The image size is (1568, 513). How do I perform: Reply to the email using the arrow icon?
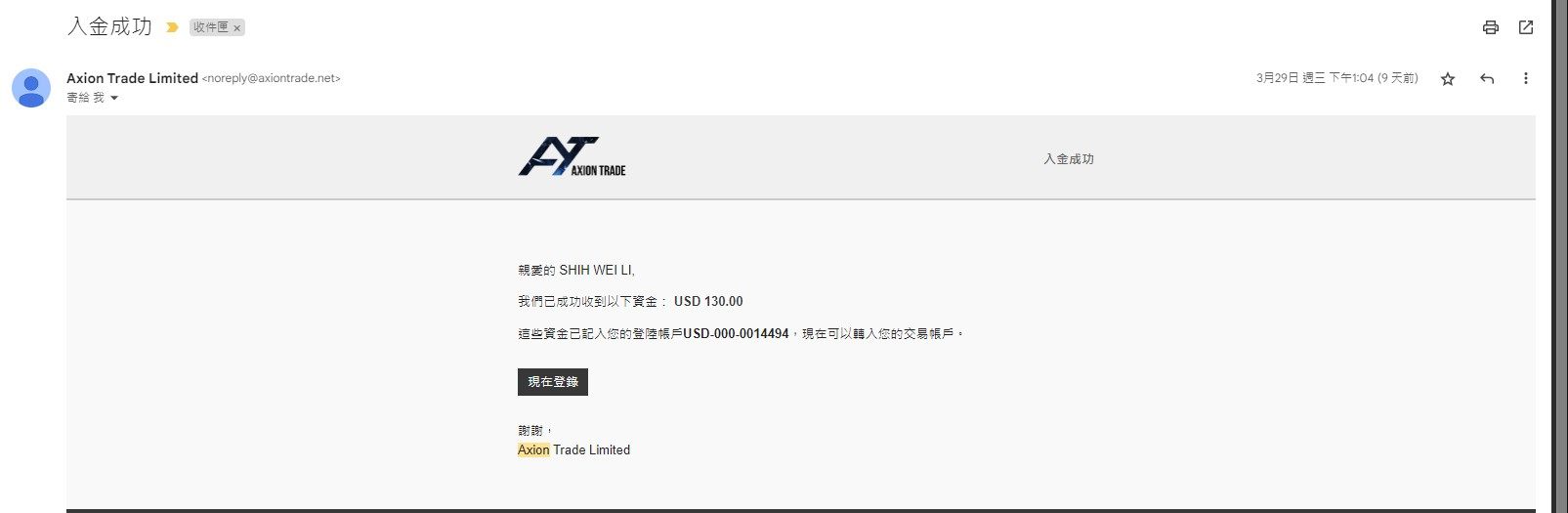(1487, 78)
